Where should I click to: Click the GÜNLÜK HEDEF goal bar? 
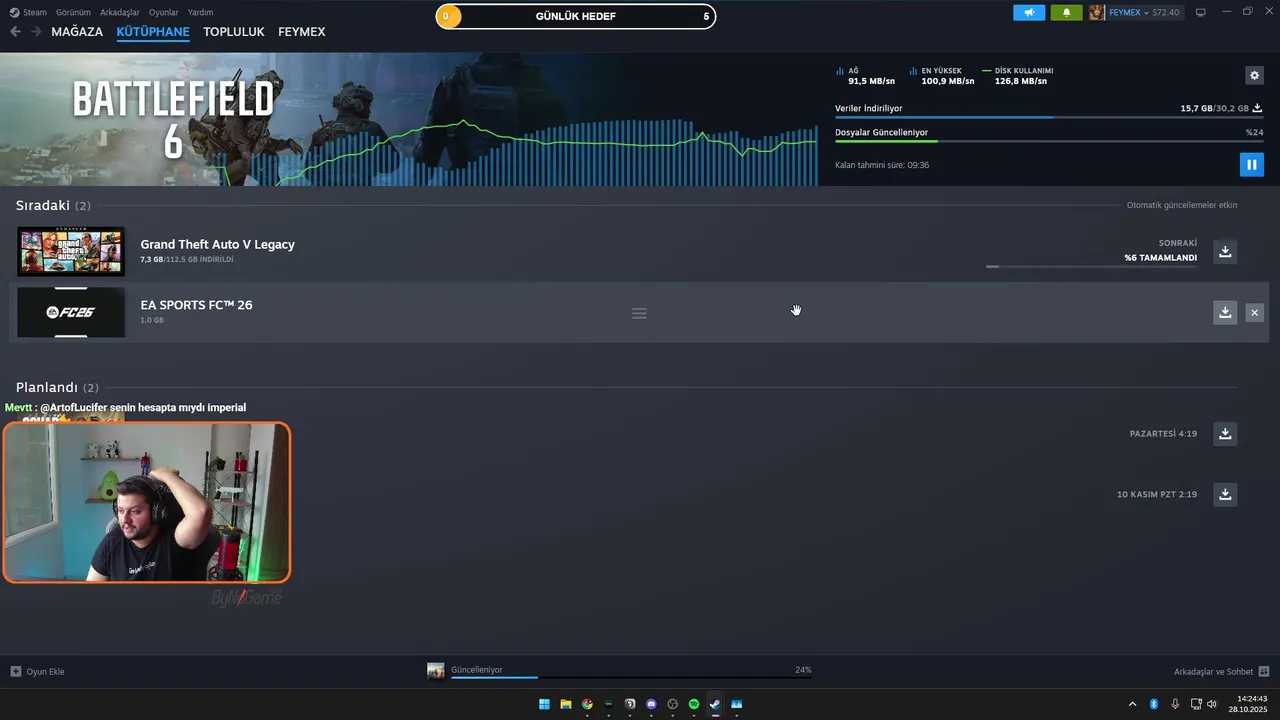tap(576, 16)
